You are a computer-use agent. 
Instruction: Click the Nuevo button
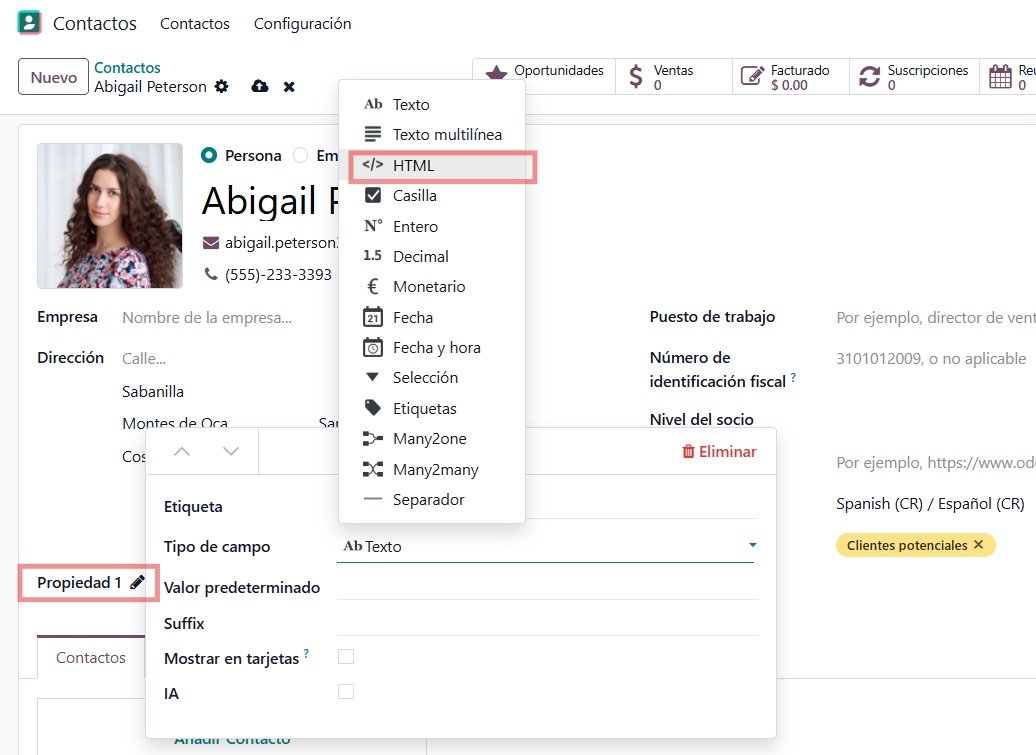pos(54,77)
